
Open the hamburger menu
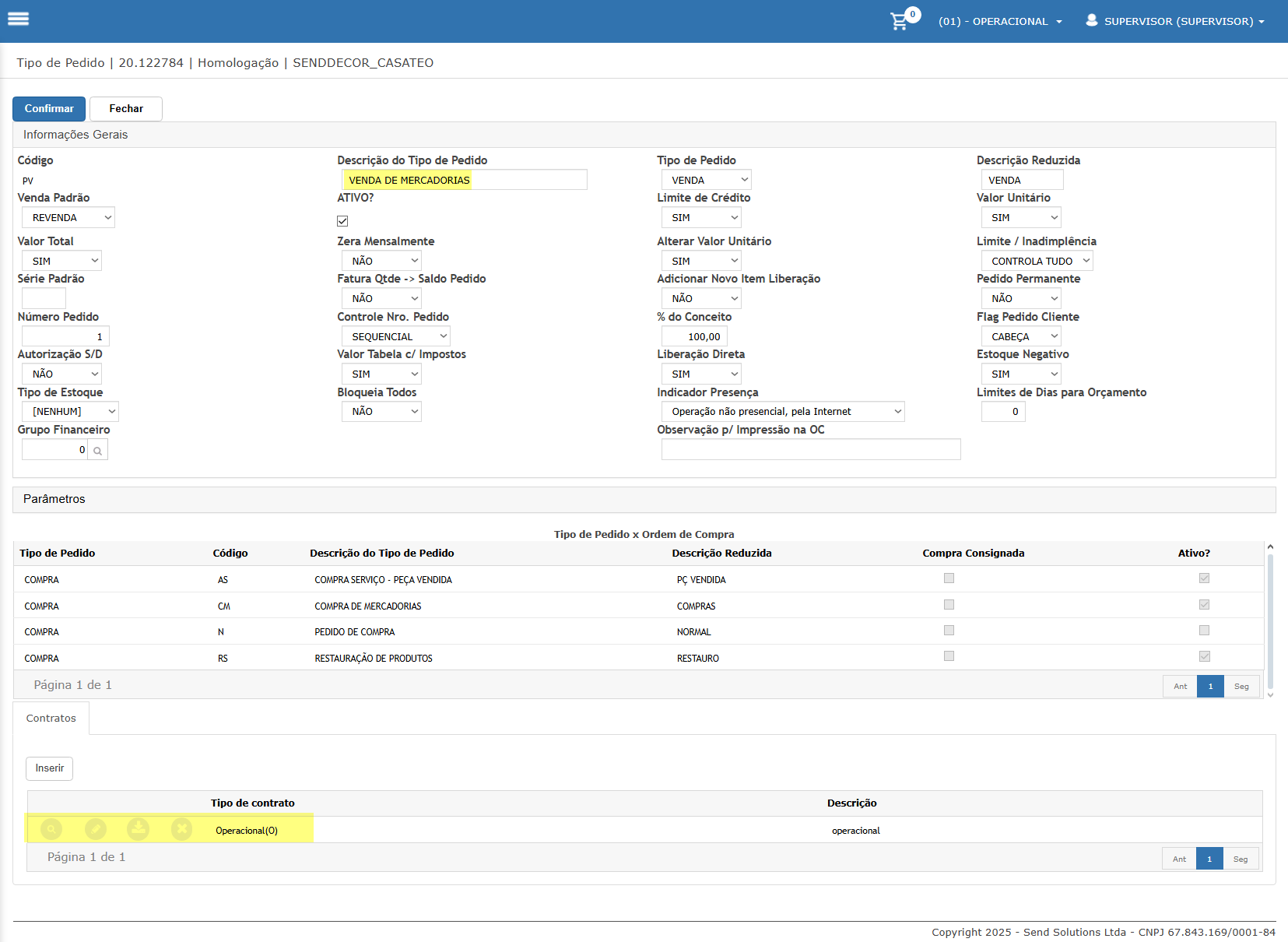click(18, 19)
